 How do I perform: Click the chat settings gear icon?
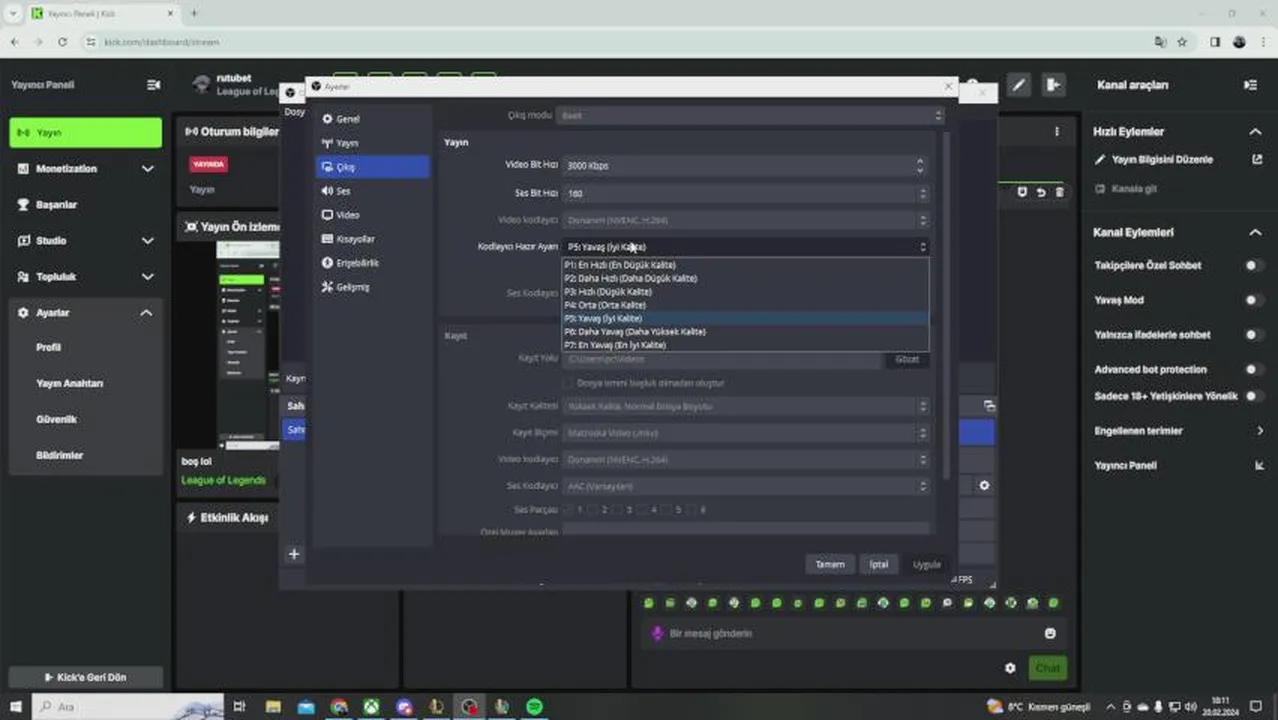pos(1010,668)
